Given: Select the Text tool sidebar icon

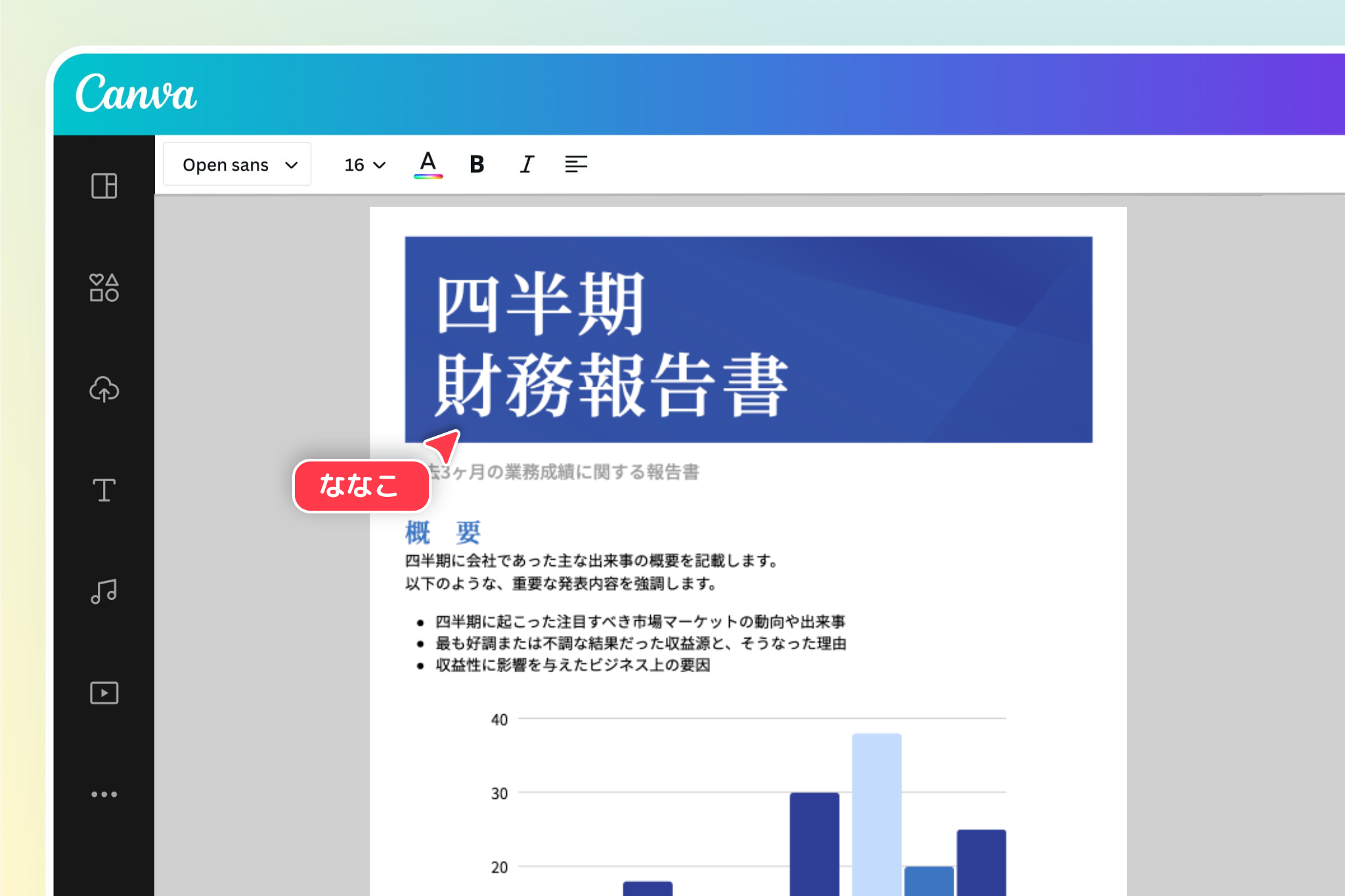Looking at the screenshot, I should 104,490.
